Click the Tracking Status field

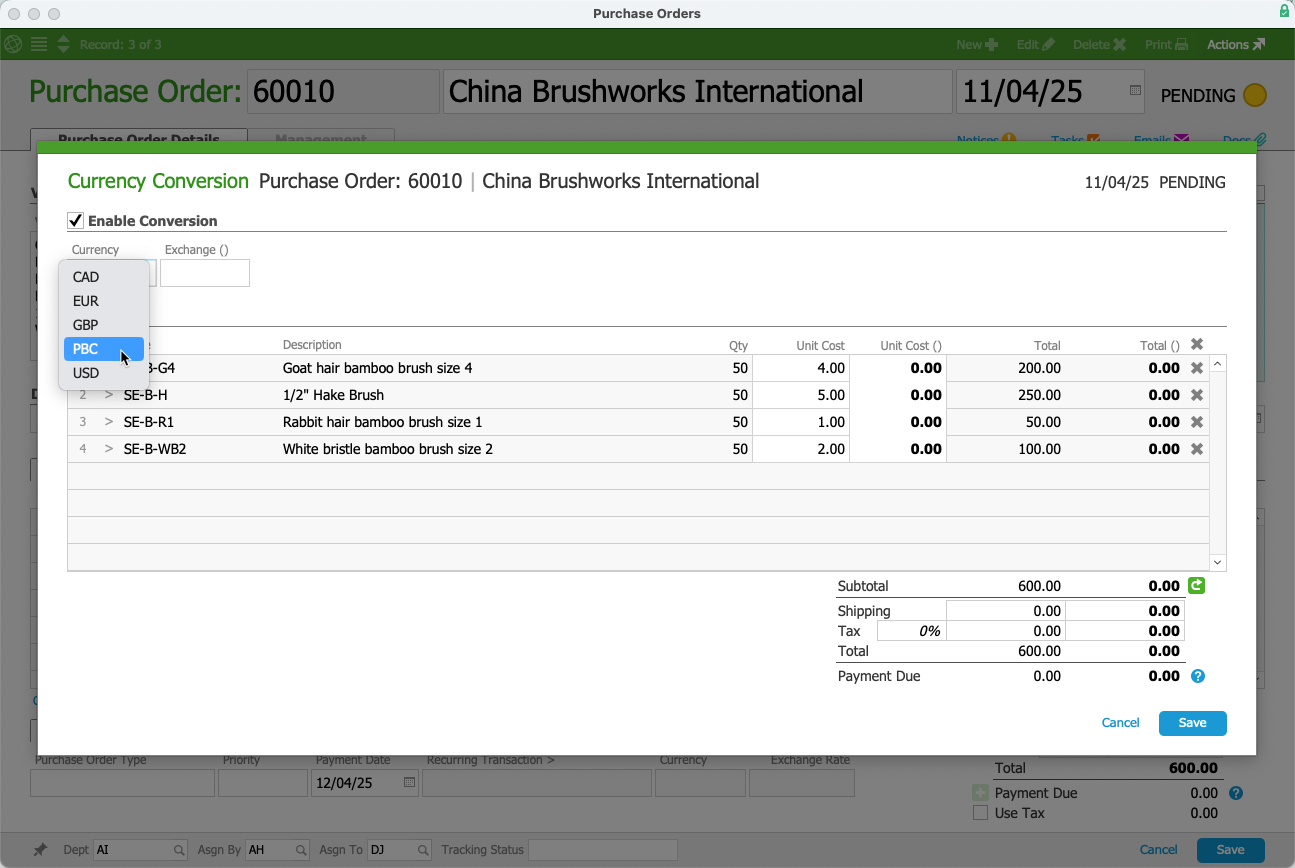pyautogui.click(x=602, y=850)
